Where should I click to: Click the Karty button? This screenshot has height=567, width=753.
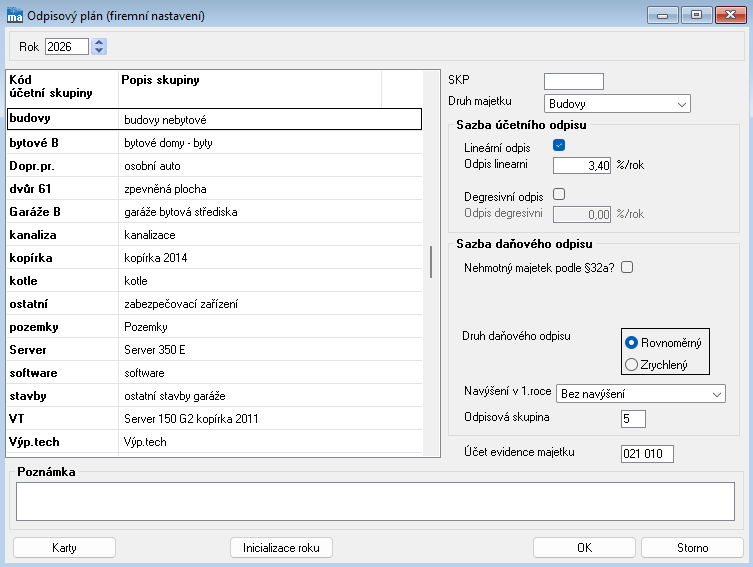point(64,548)
